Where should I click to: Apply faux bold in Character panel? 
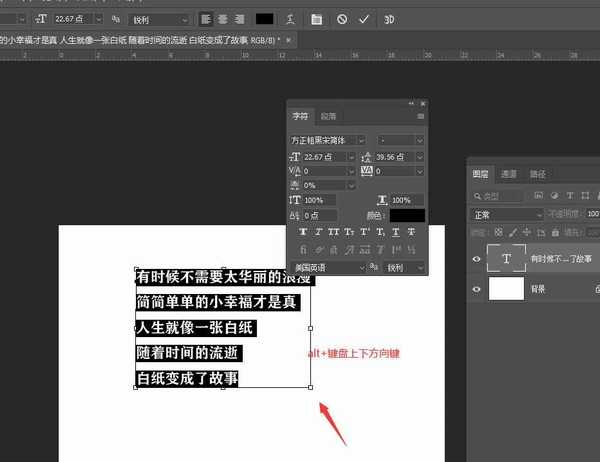tap(303, 232)
